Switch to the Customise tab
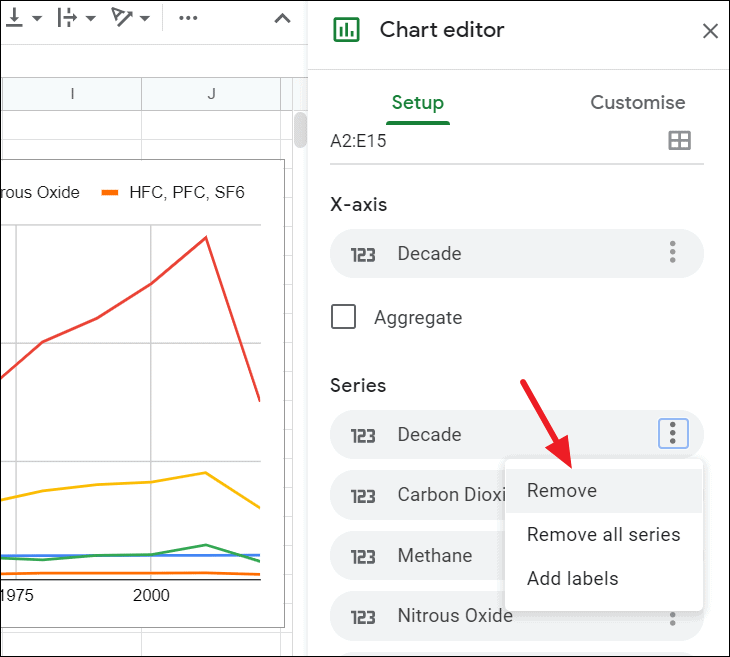Viewport: 730px width, 657px height. (637, 102)
